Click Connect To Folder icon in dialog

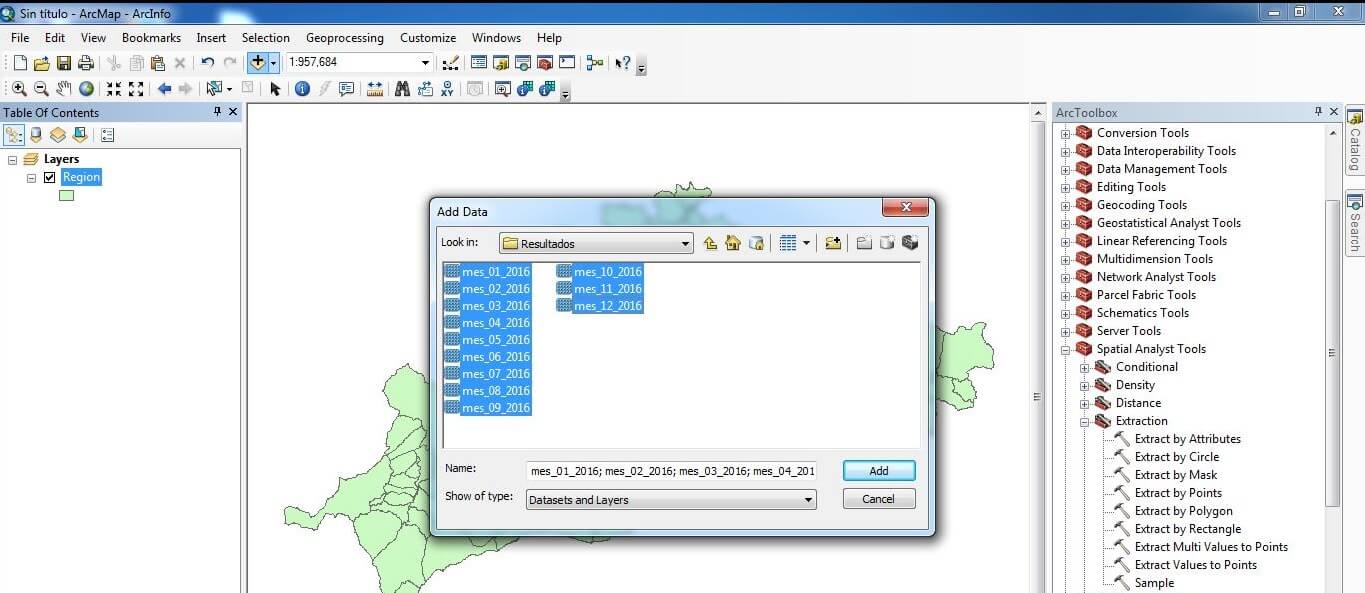tap(833, 243)
